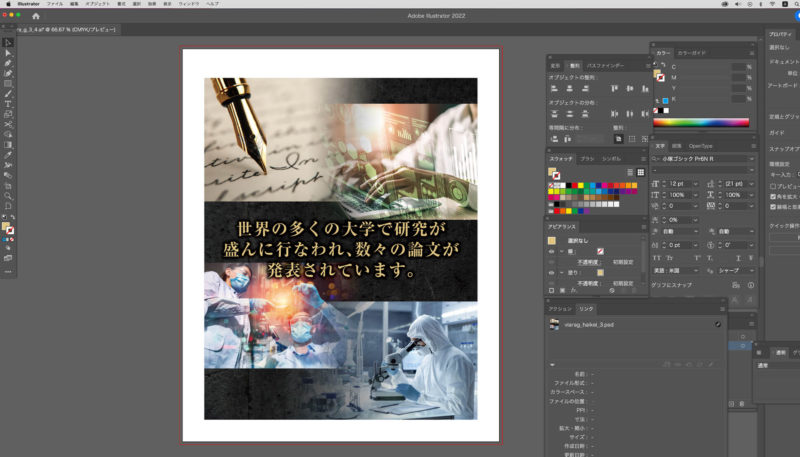Select the Selection tool (black arrow)
The image size is (800, 457).
click(x=8, y=43)
